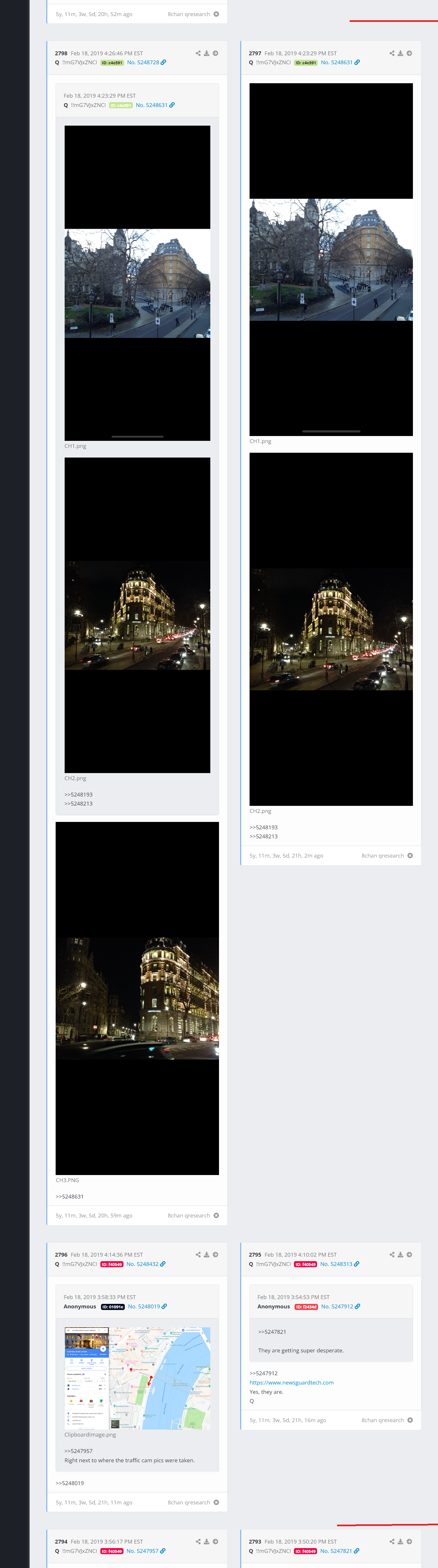Follow the >>5247821 reference in post 2795
Image resolution: width=438 pixels, height=1568 pixels.
coord(272,1332)
